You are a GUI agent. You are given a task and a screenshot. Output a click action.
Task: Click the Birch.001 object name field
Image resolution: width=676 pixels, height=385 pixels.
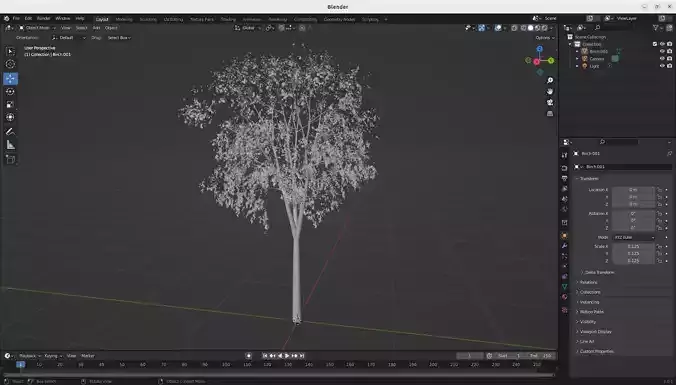(623, 167)
